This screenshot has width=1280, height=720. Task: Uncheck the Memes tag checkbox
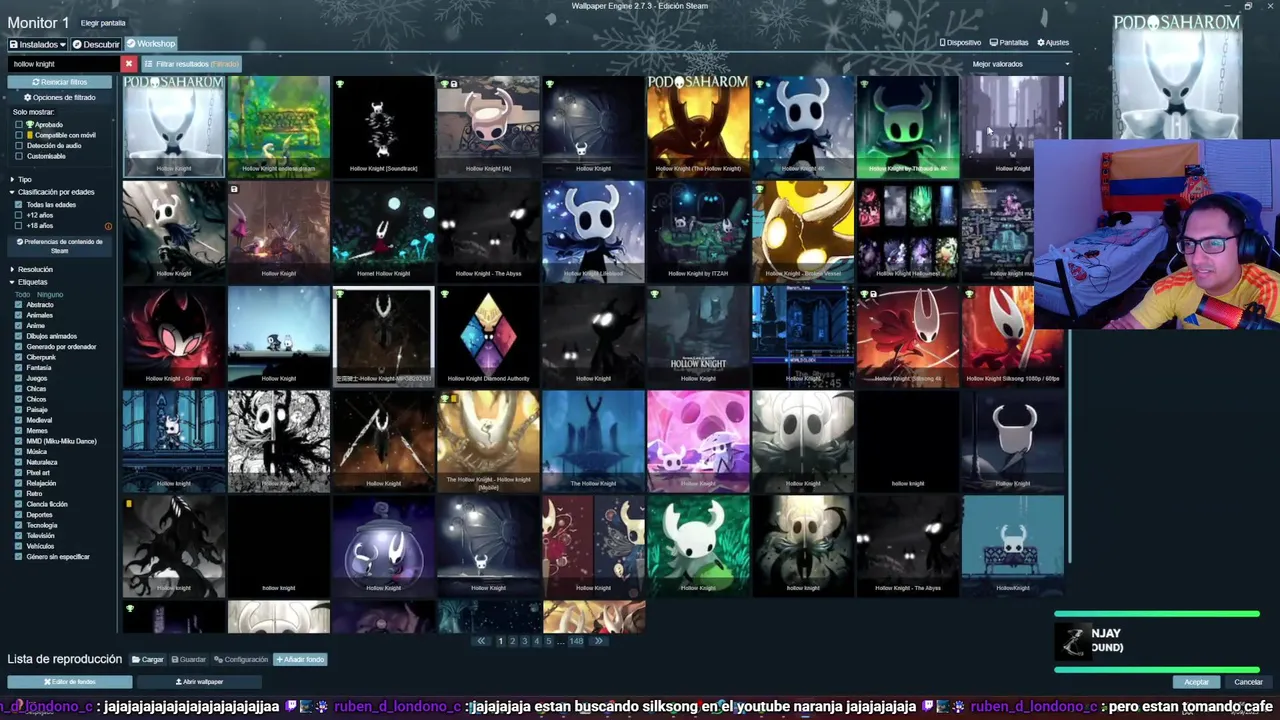click(18, 431)
